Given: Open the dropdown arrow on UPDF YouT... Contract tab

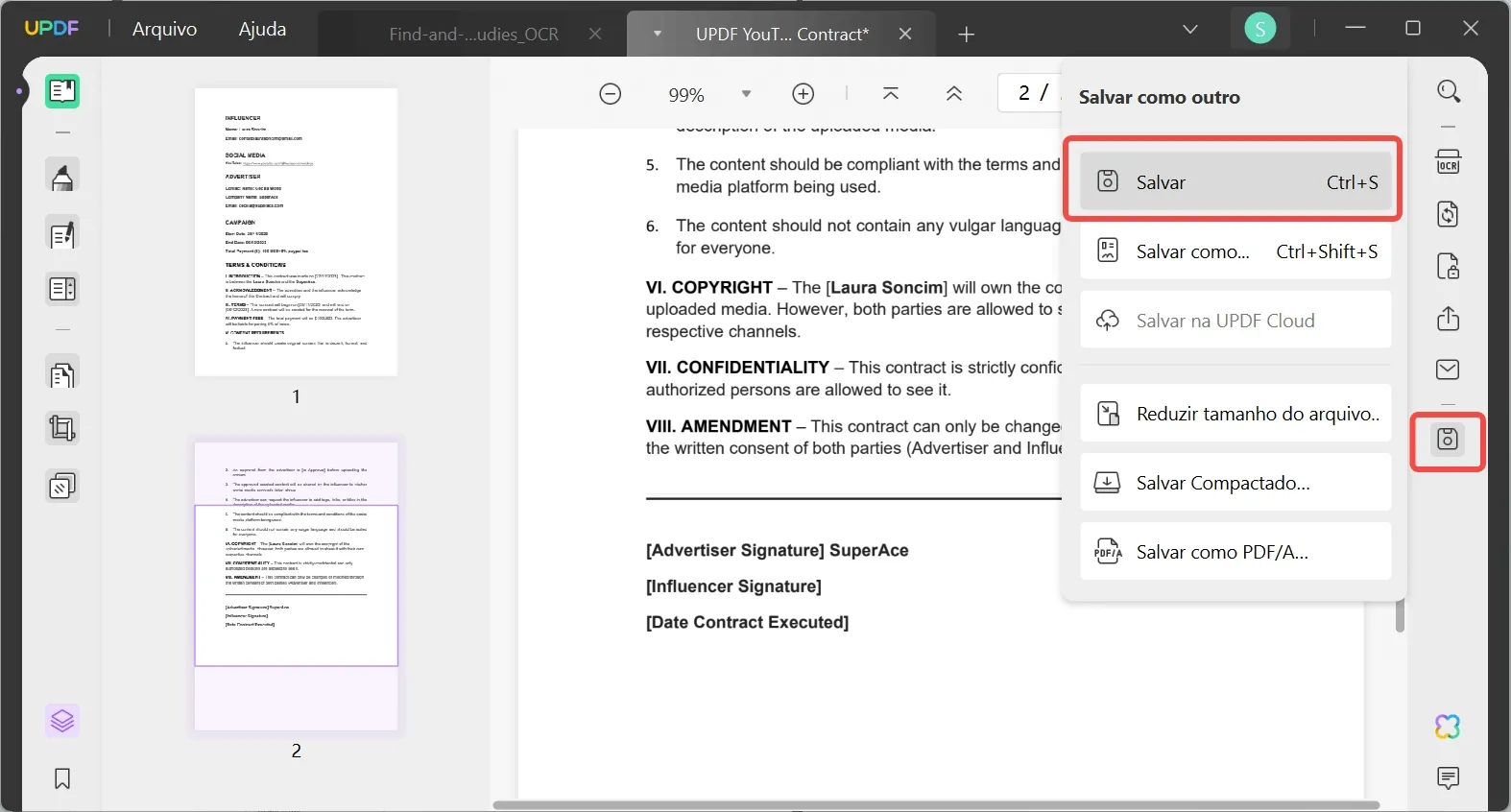Looking at the screenshot, I should click(x=658, y=34).
